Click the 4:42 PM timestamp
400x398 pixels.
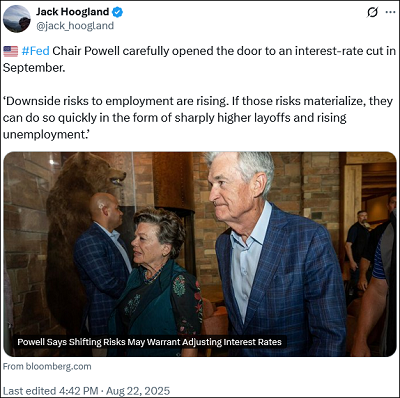click(78, 391)
